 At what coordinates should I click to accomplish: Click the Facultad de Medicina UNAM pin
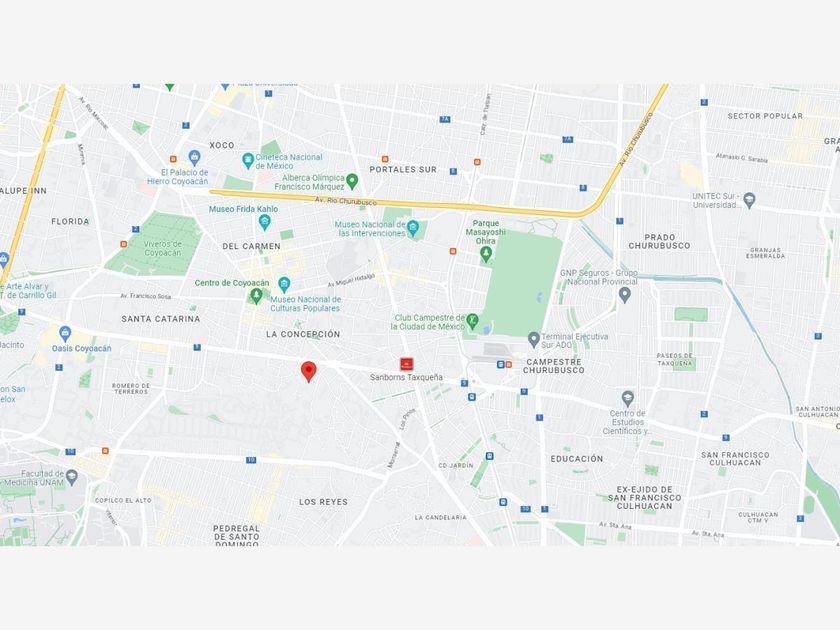(72, 476)
